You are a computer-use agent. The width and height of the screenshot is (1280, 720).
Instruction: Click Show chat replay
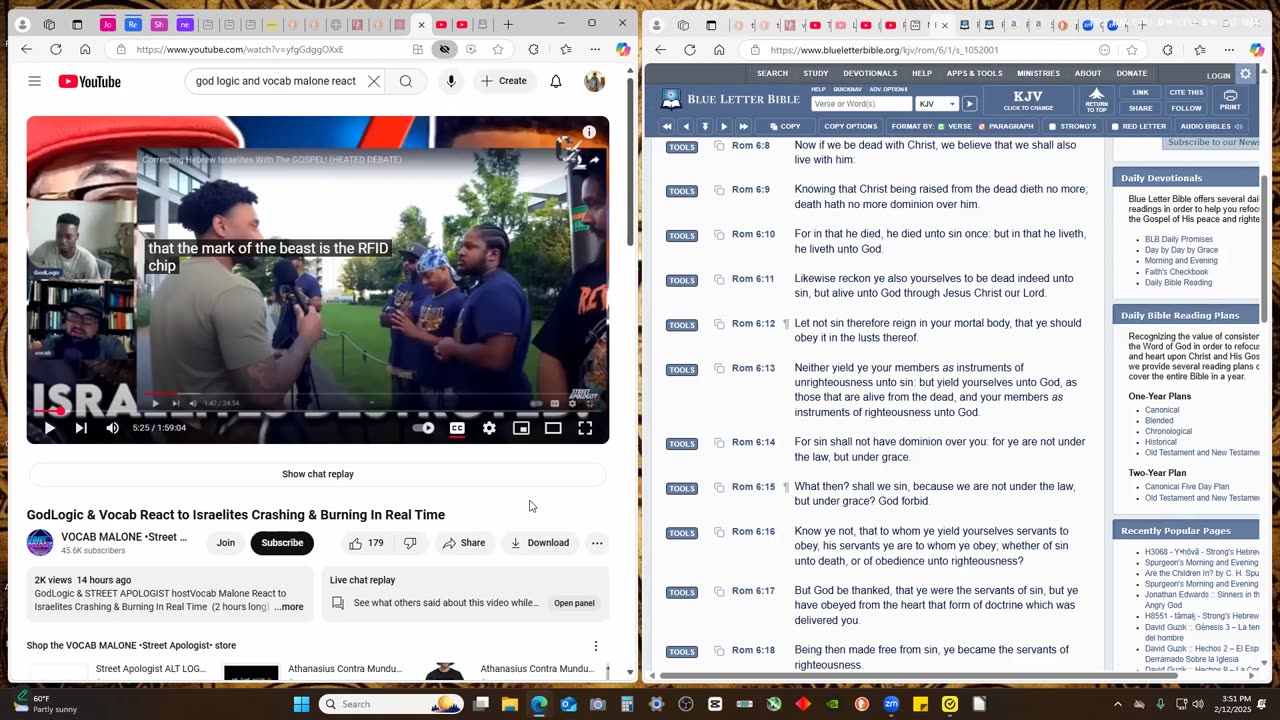pos(317,474)
